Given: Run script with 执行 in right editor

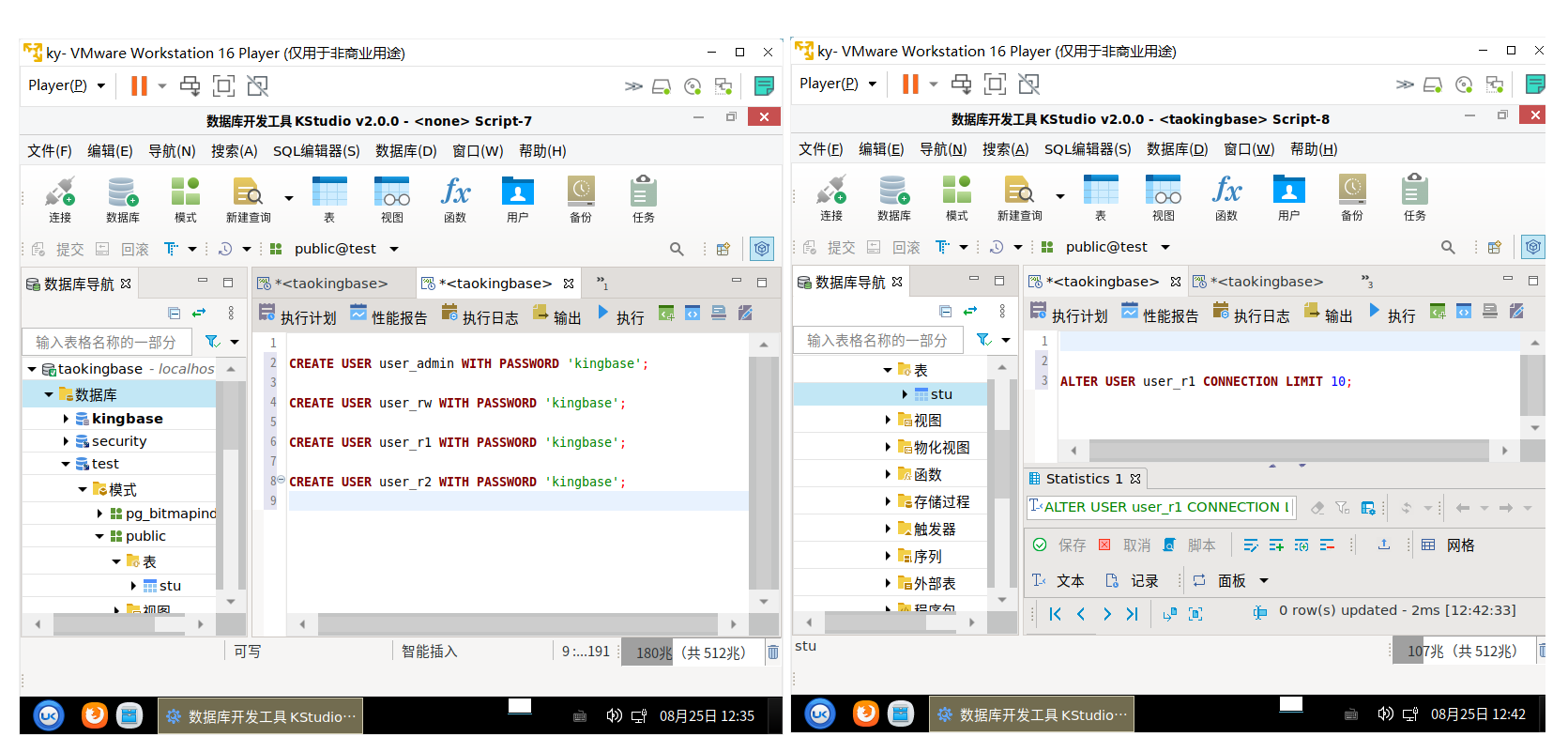Looking at the screenshot, I should point(1393,314).
